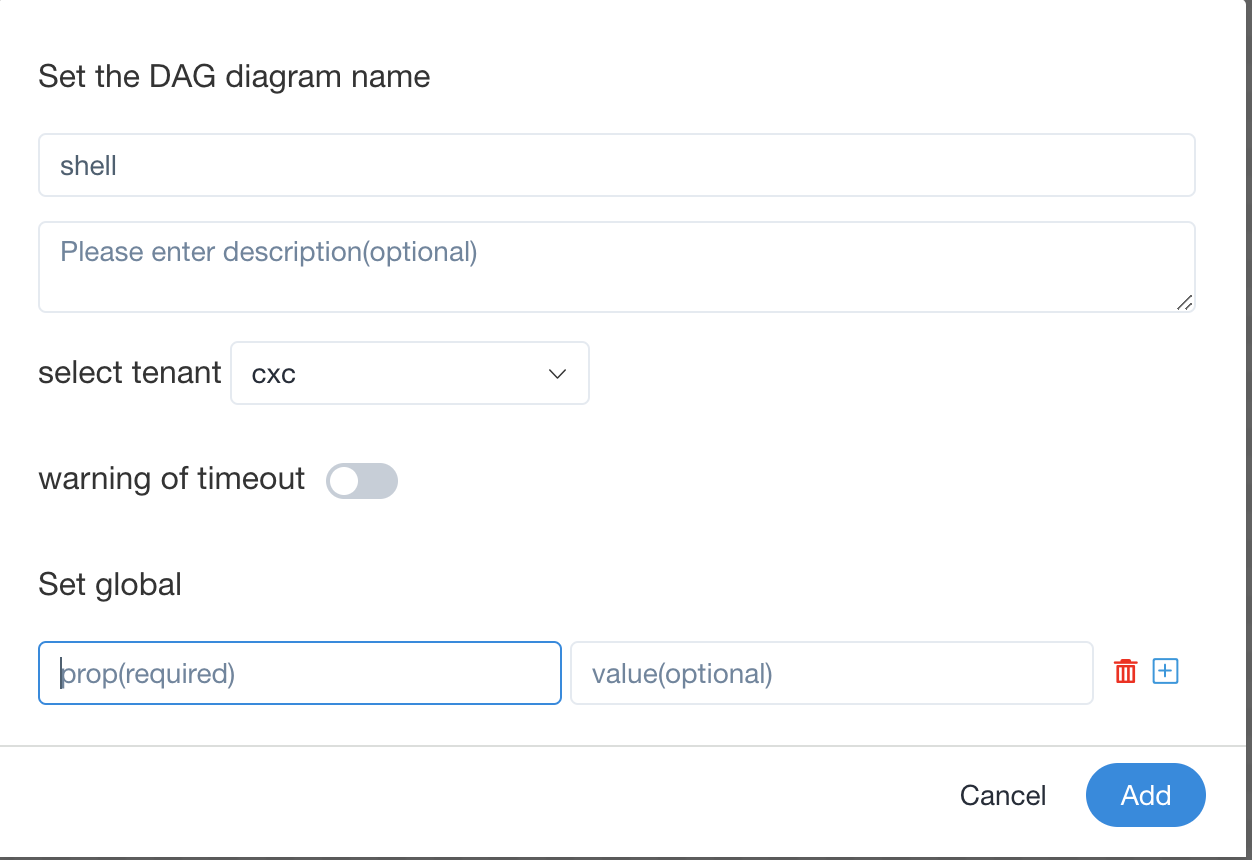This screenshot has height=860, width=1252.
Task: Focus the DAG name field containing 'shell'
Action: 616,165
